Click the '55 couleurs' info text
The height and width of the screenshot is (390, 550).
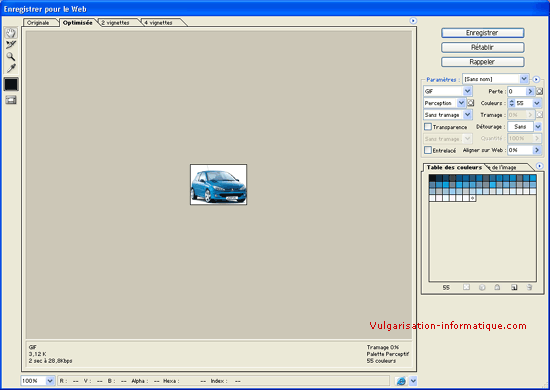[381, 361]
